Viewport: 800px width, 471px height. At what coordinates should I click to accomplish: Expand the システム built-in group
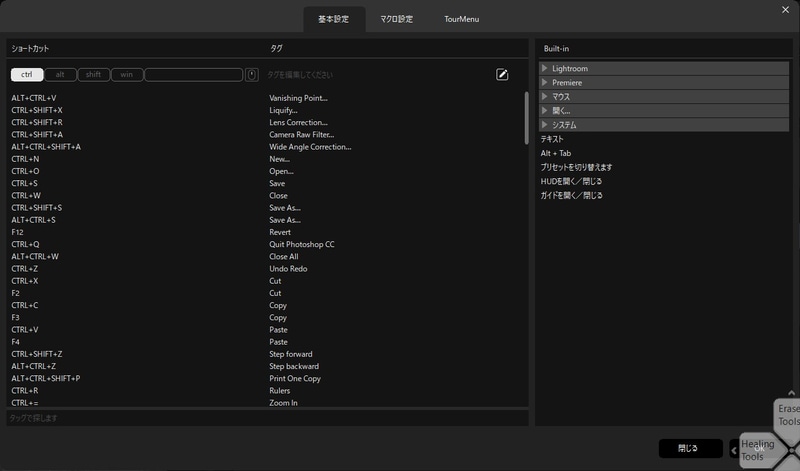click(664, 125)
